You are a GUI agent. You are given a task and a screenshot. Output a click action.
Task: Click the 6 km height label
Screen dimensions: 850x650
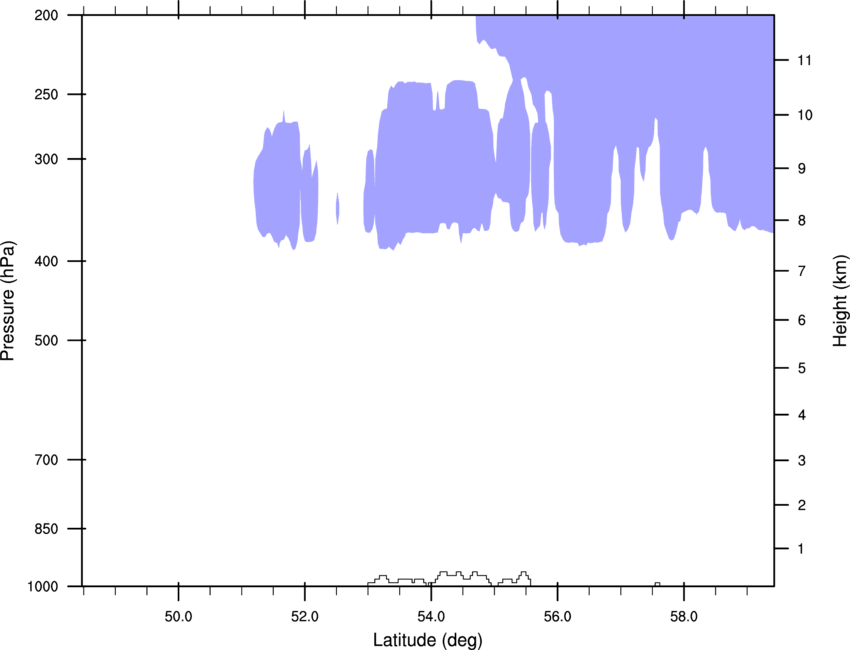point(802,320)
